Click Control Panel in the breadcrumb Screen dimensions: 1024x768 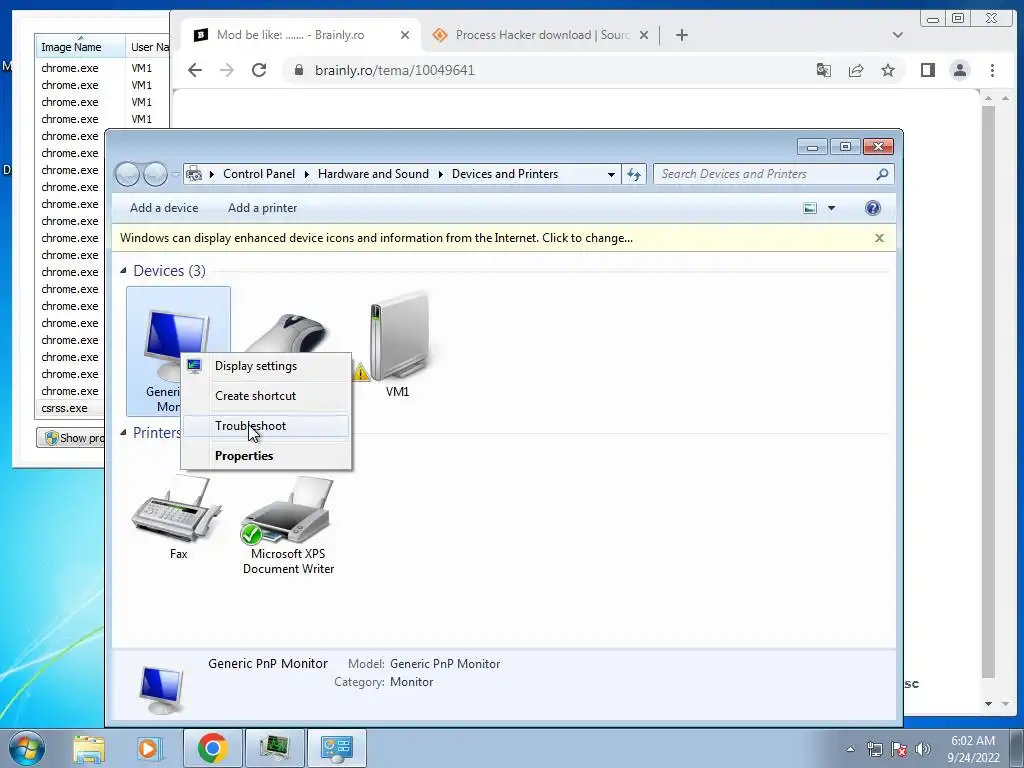[259, 174]
